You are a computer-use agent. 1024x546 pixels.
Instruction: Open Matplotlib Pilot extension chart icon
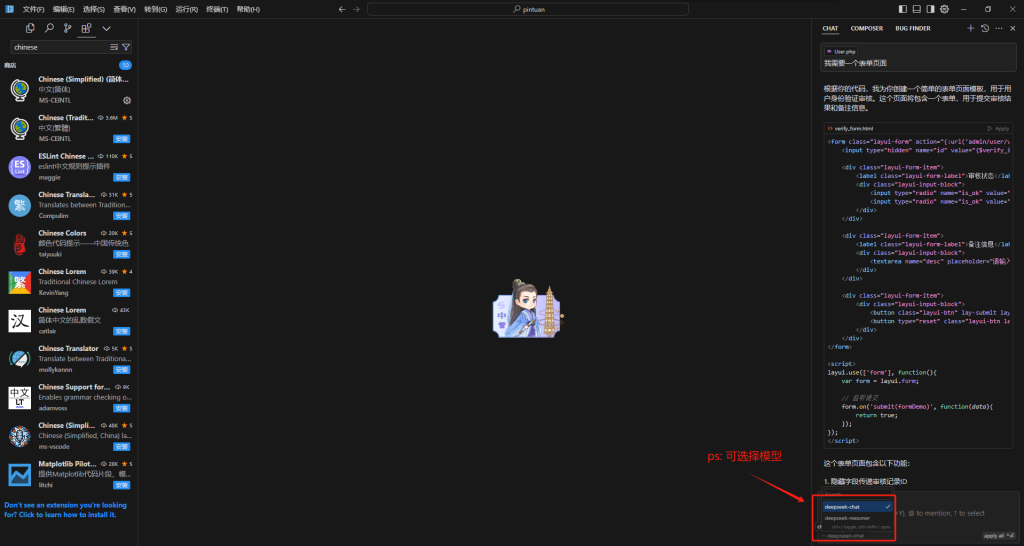pos(20,474)
